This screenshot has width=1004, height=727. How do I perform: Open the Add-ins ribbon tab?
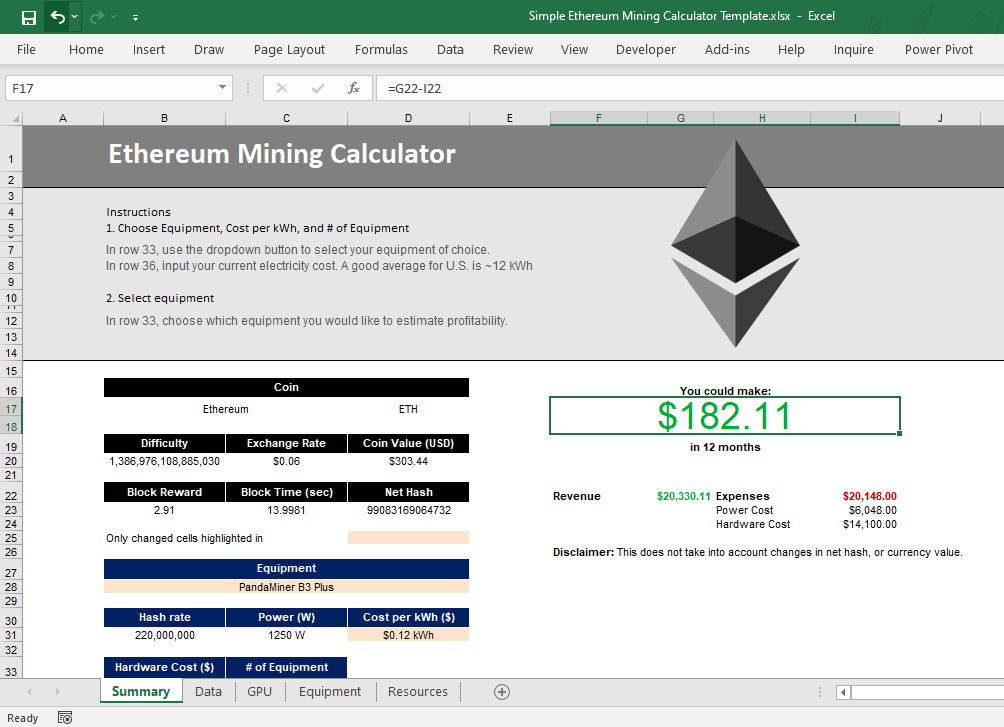(x=727, y=49)
